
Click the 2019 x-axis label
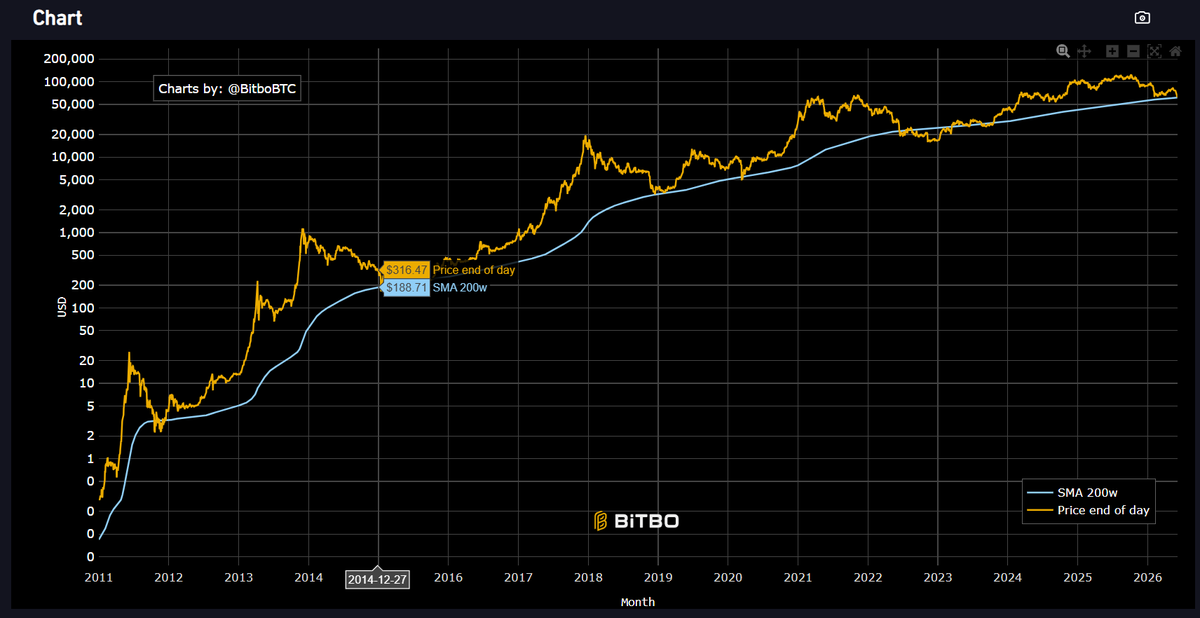click(658, 577)
